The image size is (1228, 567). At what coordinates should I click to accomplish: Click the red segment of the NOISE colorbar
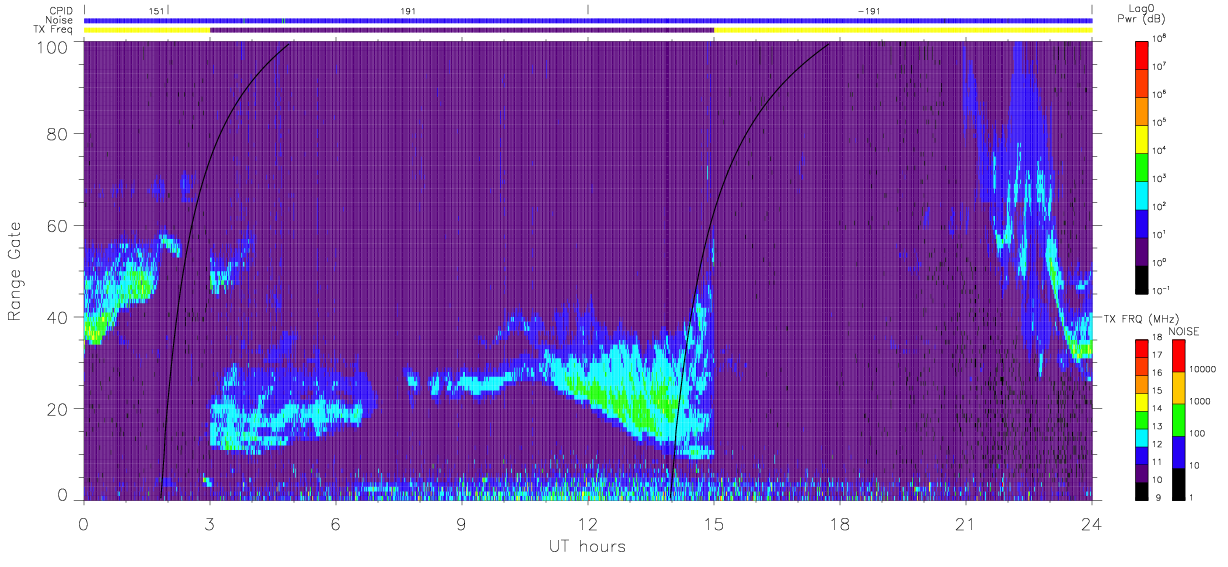click(x=1178, y=356)
